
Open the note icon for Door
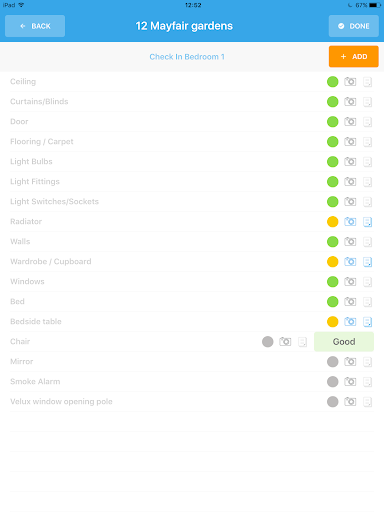(x=367, y=122)
